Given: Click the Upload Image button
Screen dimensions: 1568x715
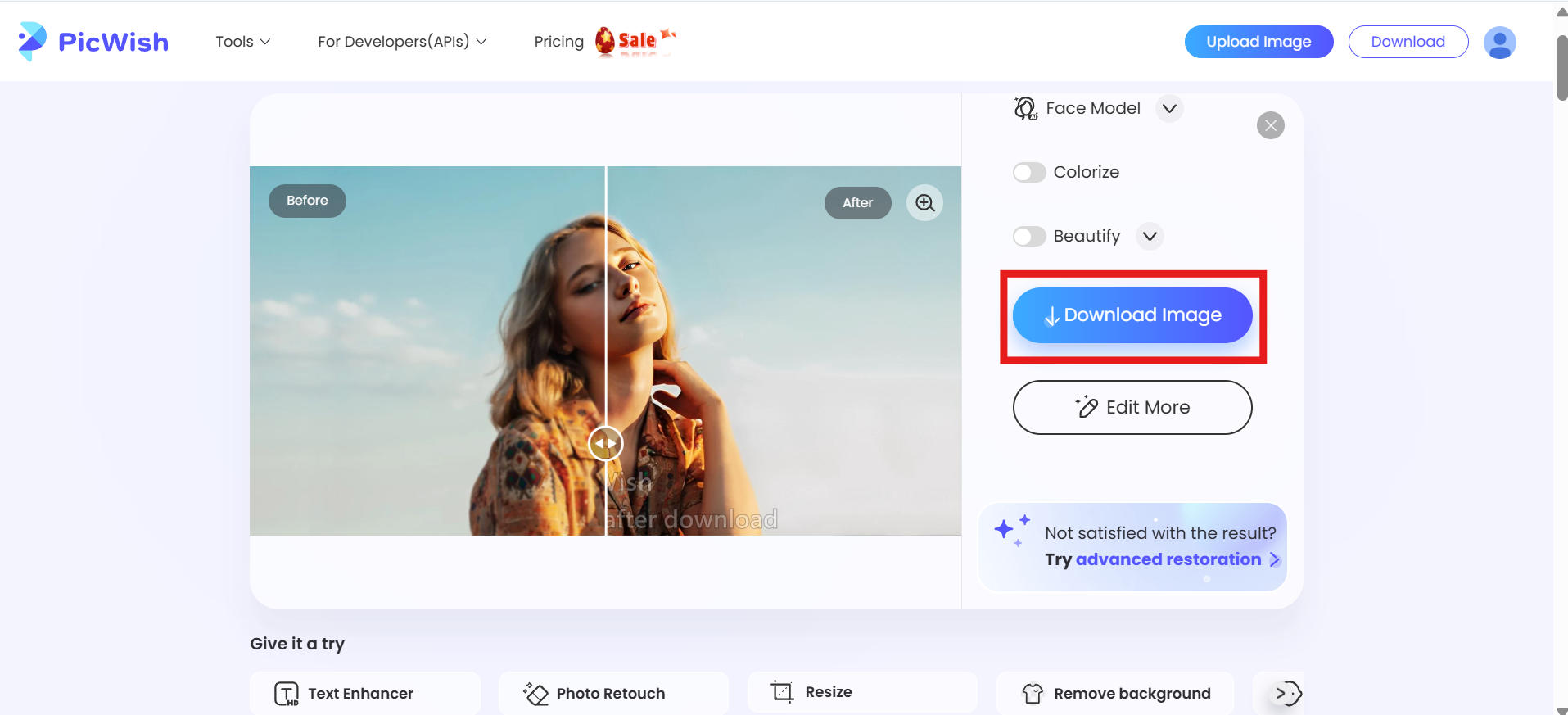Looking at the screenshot, I should pyautogui.click(x=1258, y=42).
